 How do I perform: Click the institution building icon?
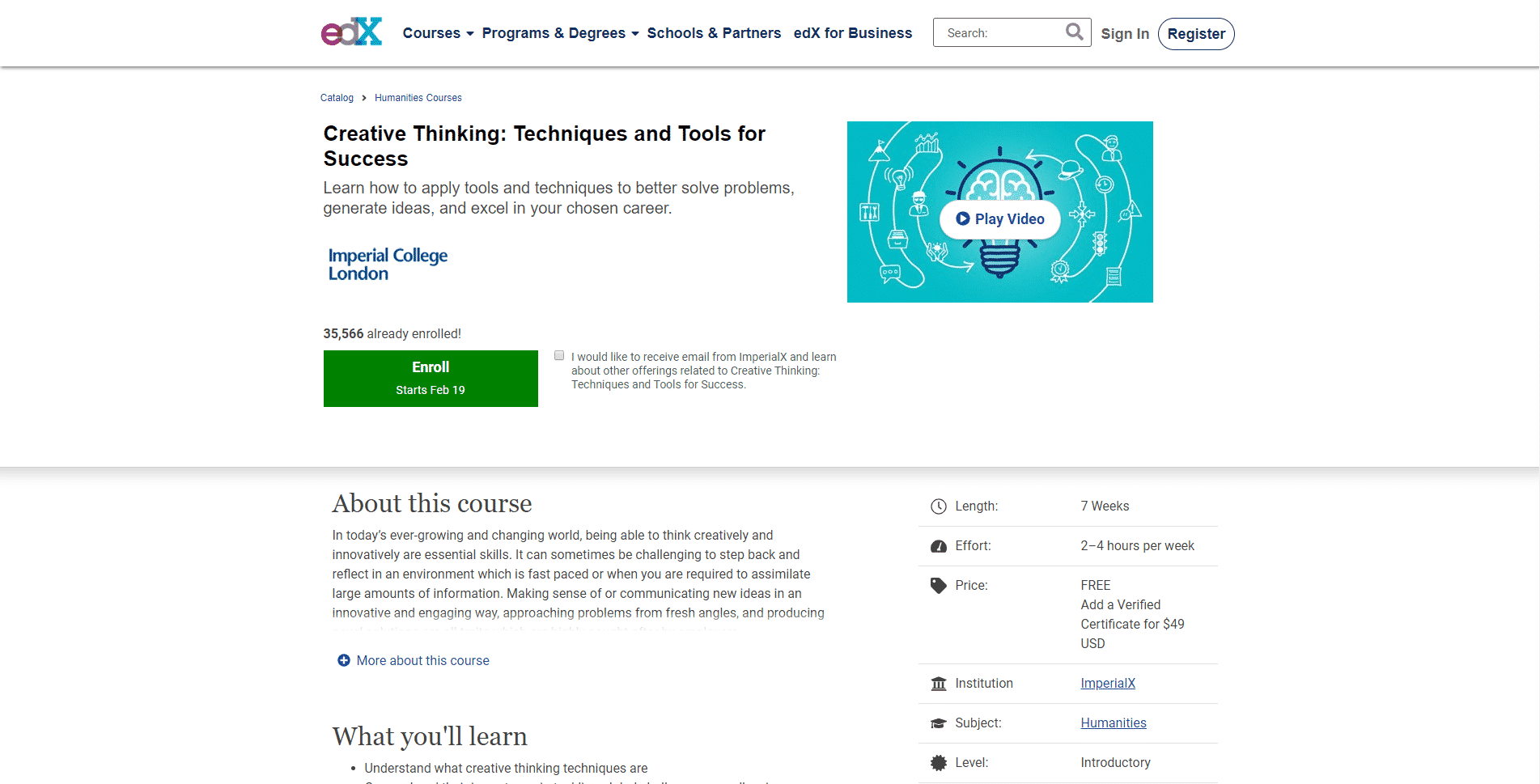coord(938,684)
